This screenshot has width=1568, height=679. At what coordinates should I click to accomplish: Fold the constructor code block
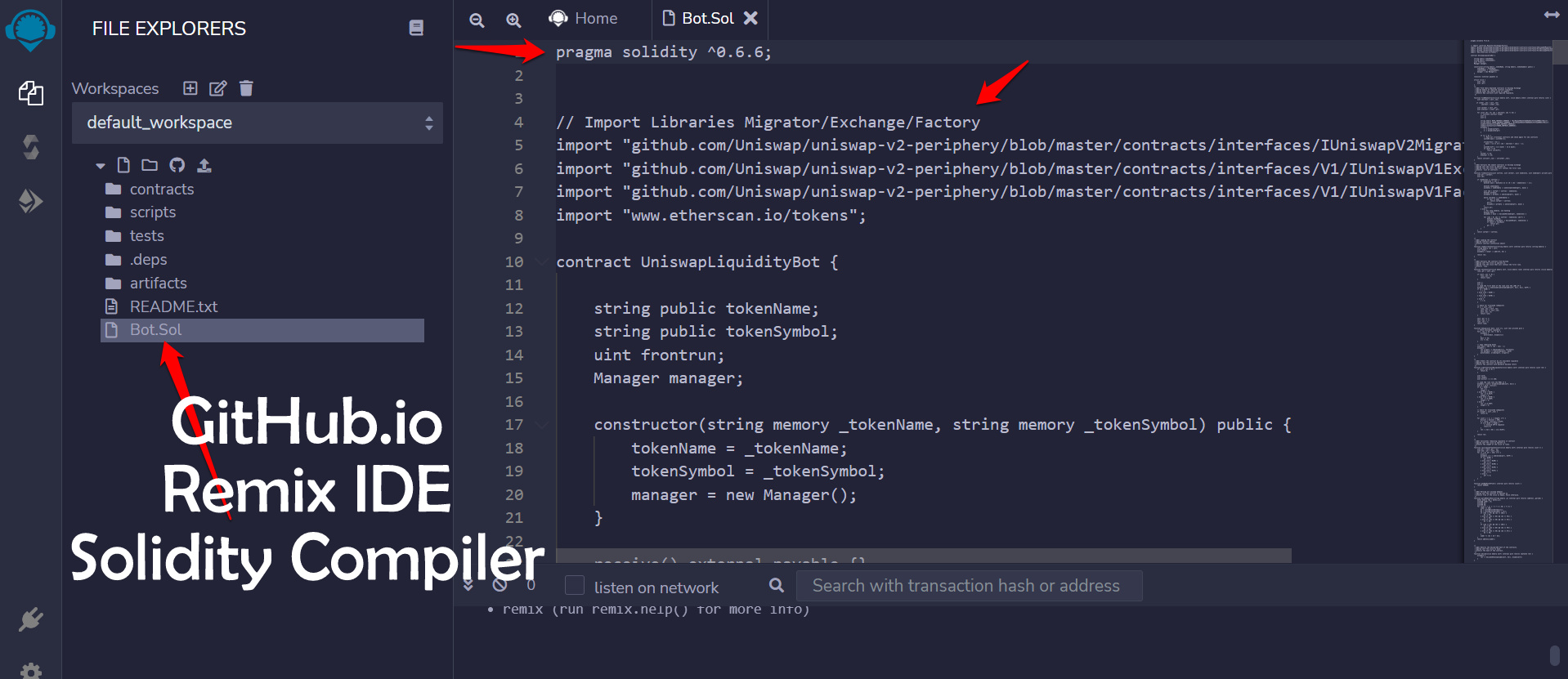(541, 424)
